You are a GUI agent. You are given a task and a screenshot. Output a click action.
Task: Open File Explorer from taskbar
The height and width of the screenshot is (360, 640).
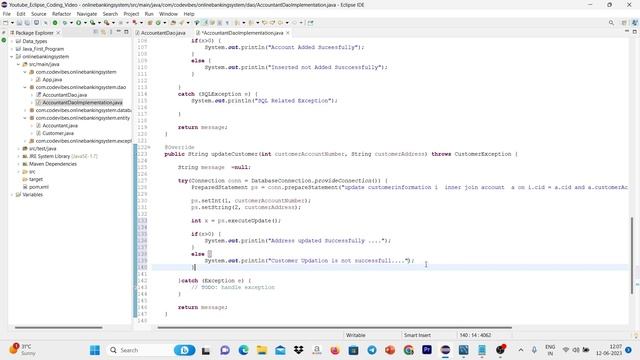[262, 350]
